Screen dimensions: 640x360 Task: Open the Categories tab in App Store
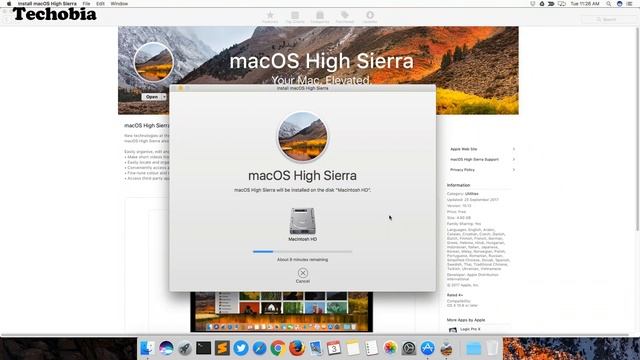point(320,17)
